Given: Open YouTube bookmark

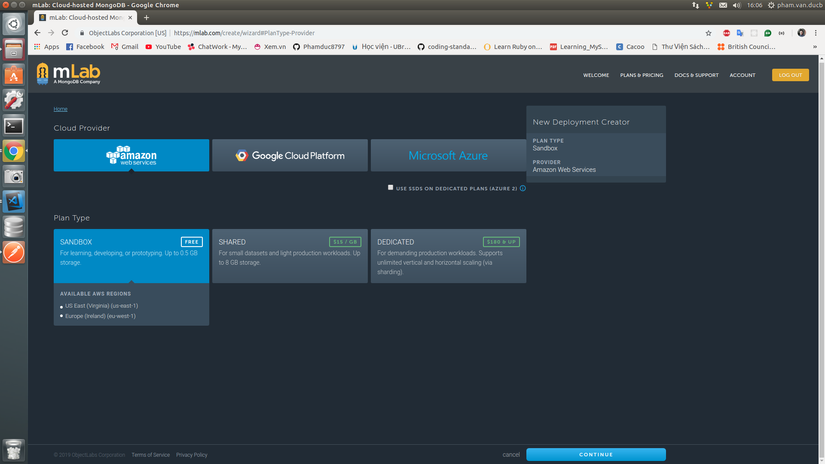Looking at the screenshot, I should tap(163, 47).
